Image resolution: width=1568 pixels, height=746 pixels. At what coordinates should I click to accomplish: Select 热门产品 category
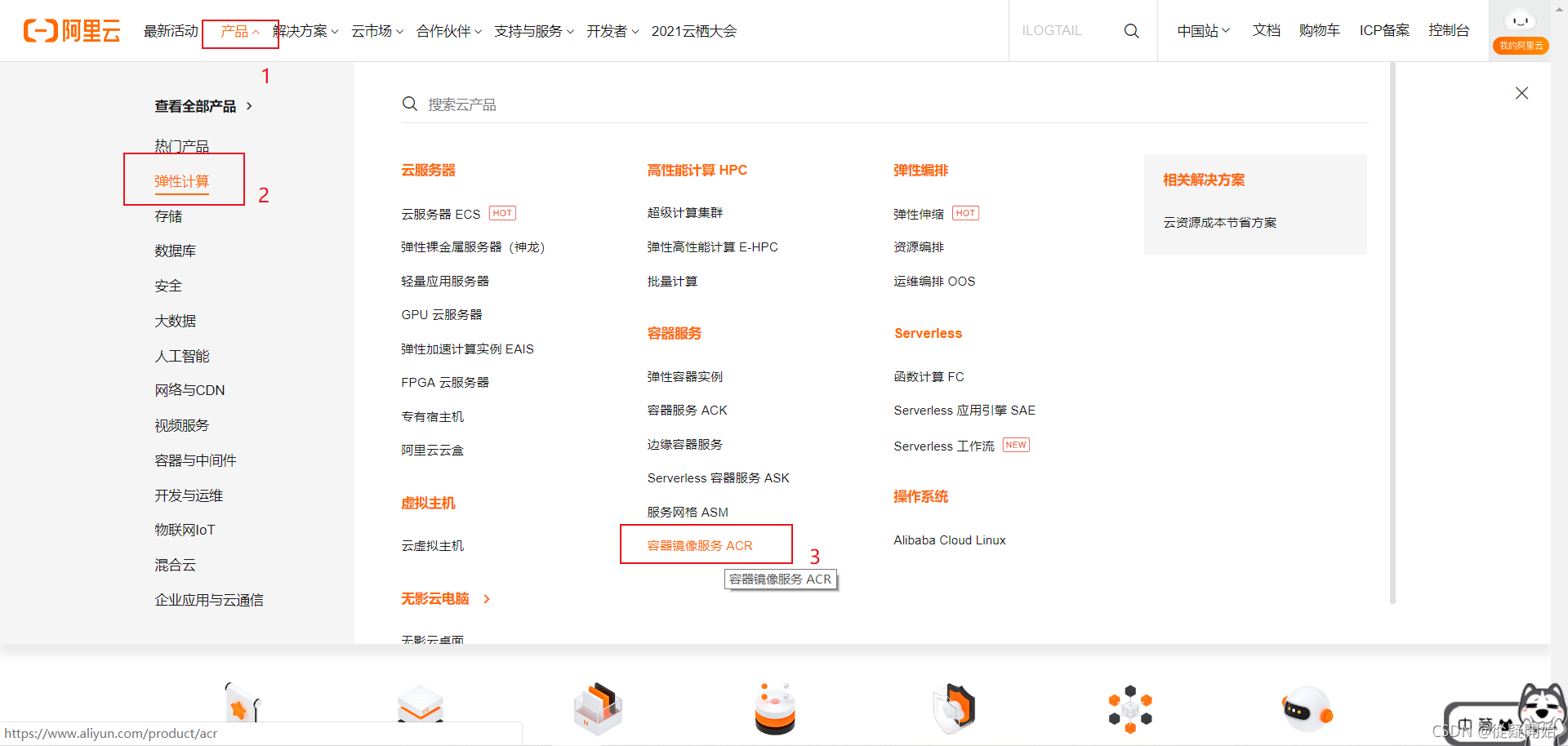click(x=182, y=146)
